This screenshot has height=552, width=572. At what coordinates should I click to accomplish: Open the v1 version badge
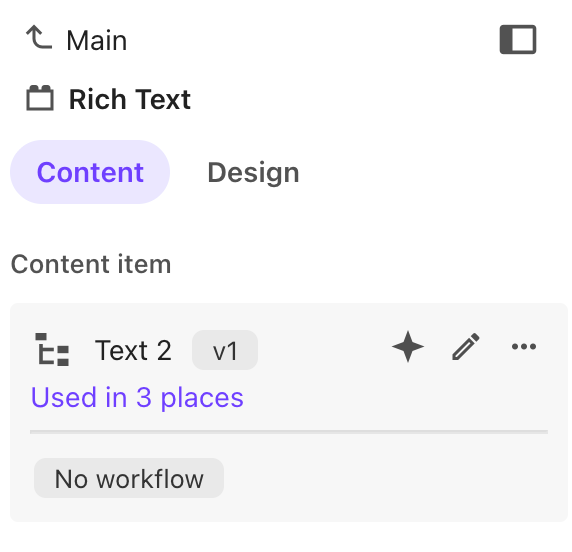point(225,350)
